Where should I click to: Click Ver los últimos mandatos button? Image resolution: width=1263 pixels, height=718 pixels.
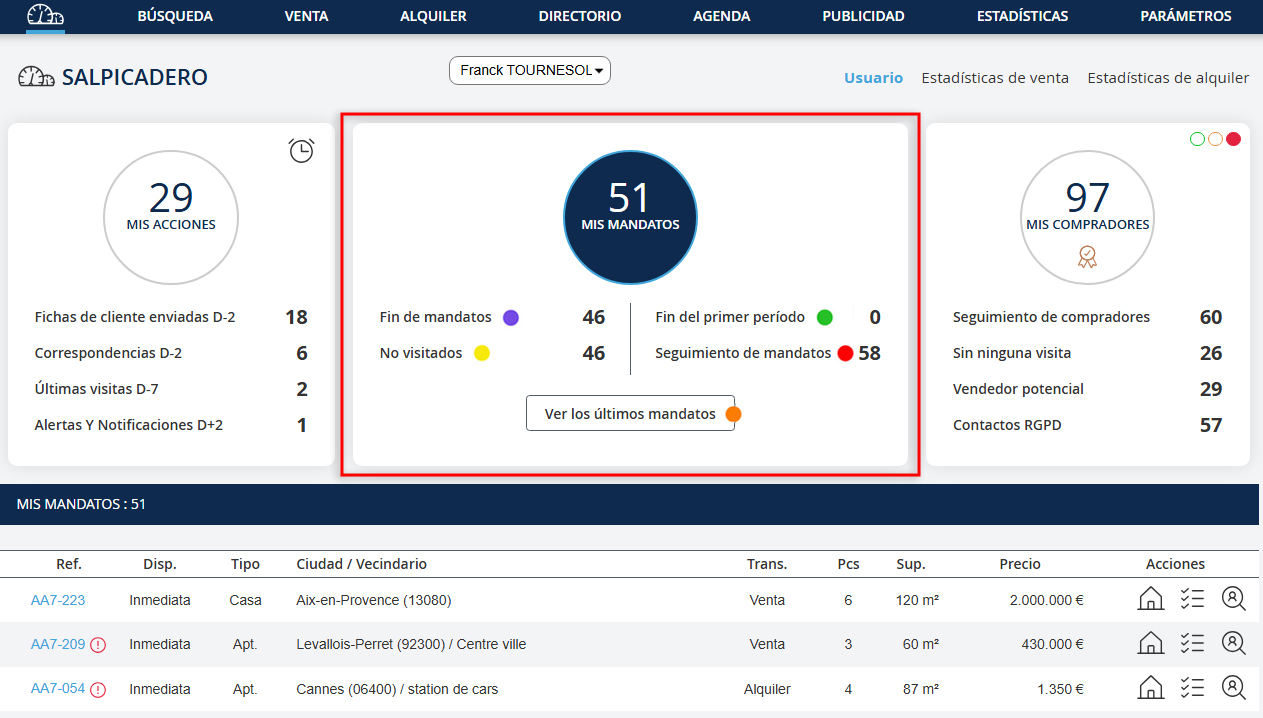(x=630, y=414)
